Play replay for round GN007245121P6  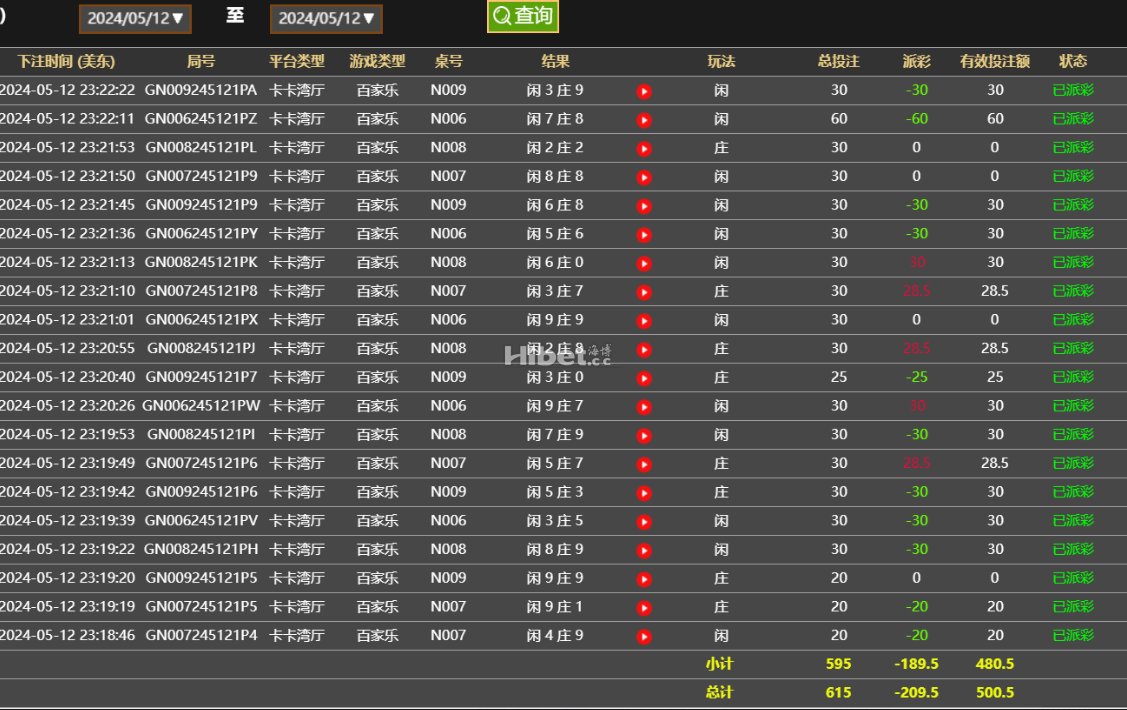644,465
